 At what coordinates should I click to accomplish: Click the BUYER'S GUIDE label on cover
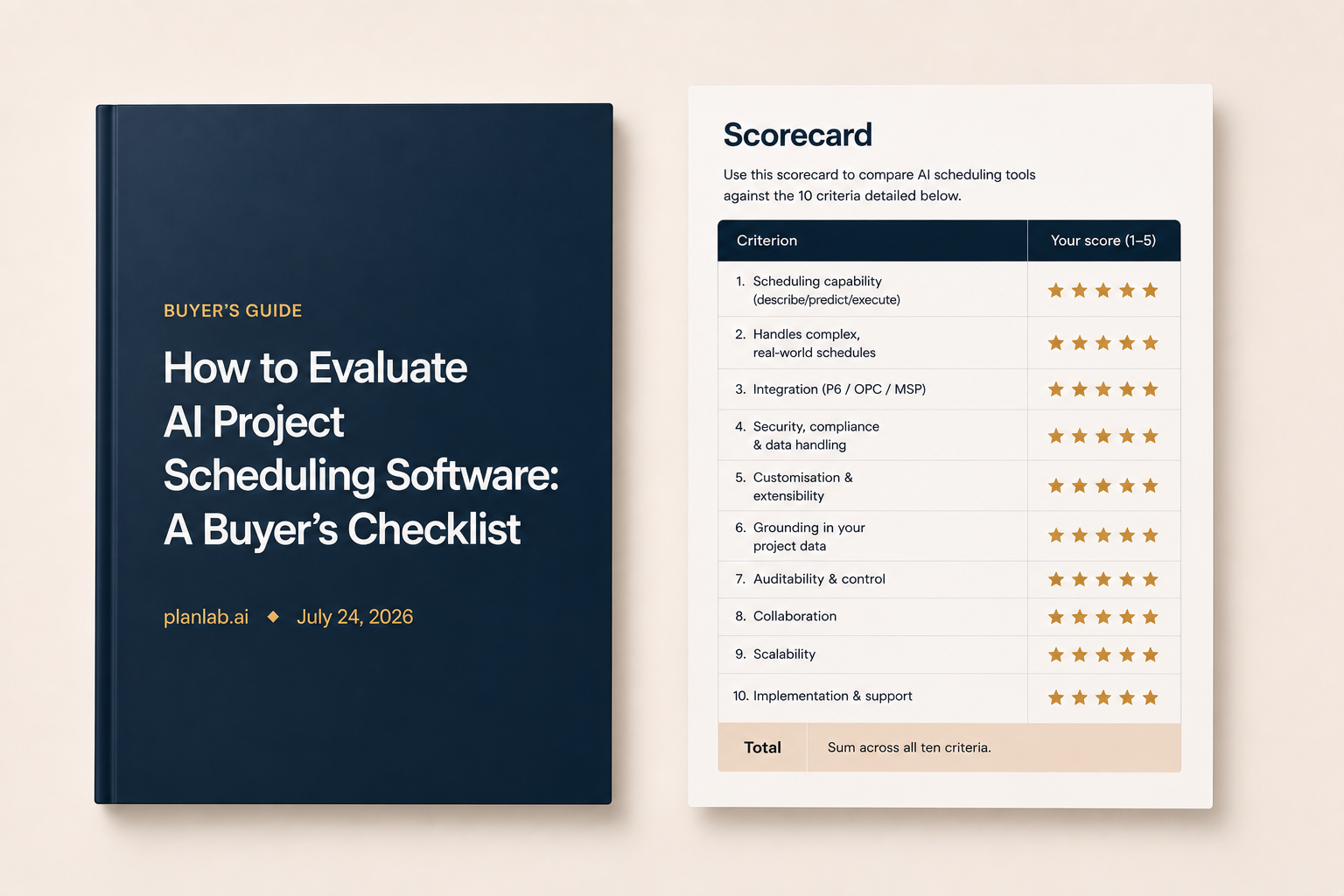[x=233, y=311]
